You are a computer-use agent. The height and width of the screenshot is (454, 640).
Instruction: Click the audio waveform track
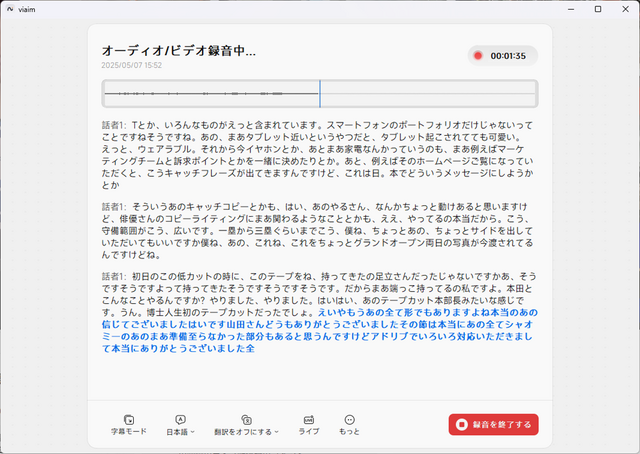320,93
